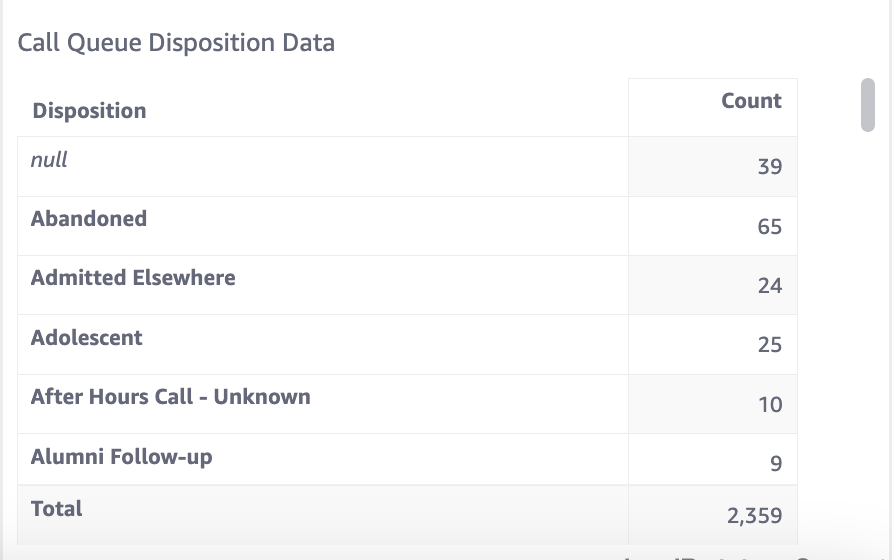
Task: Click the count value 10
Action: (769, 405)
